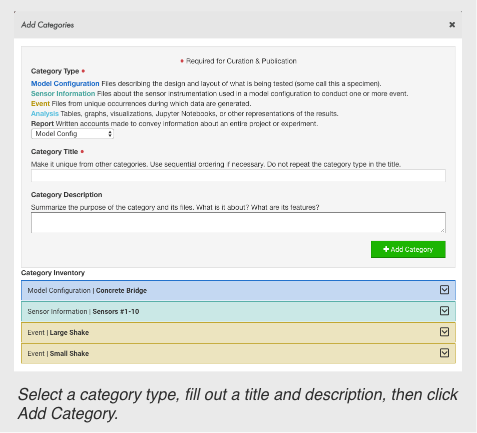
Task: Click the plus icon on Add Category
Action: (386, 249)
